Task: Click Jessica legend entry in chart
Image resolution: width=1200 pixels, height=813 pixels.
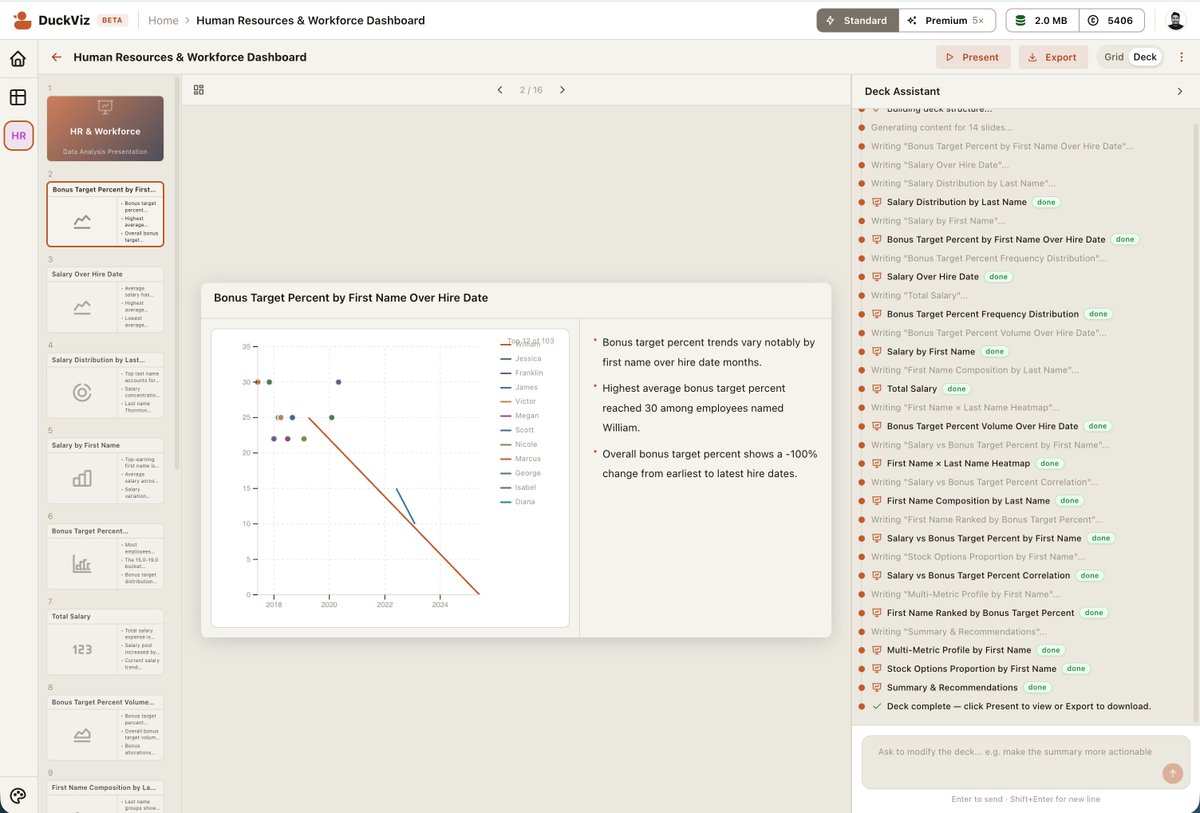Action: (521, 358)
